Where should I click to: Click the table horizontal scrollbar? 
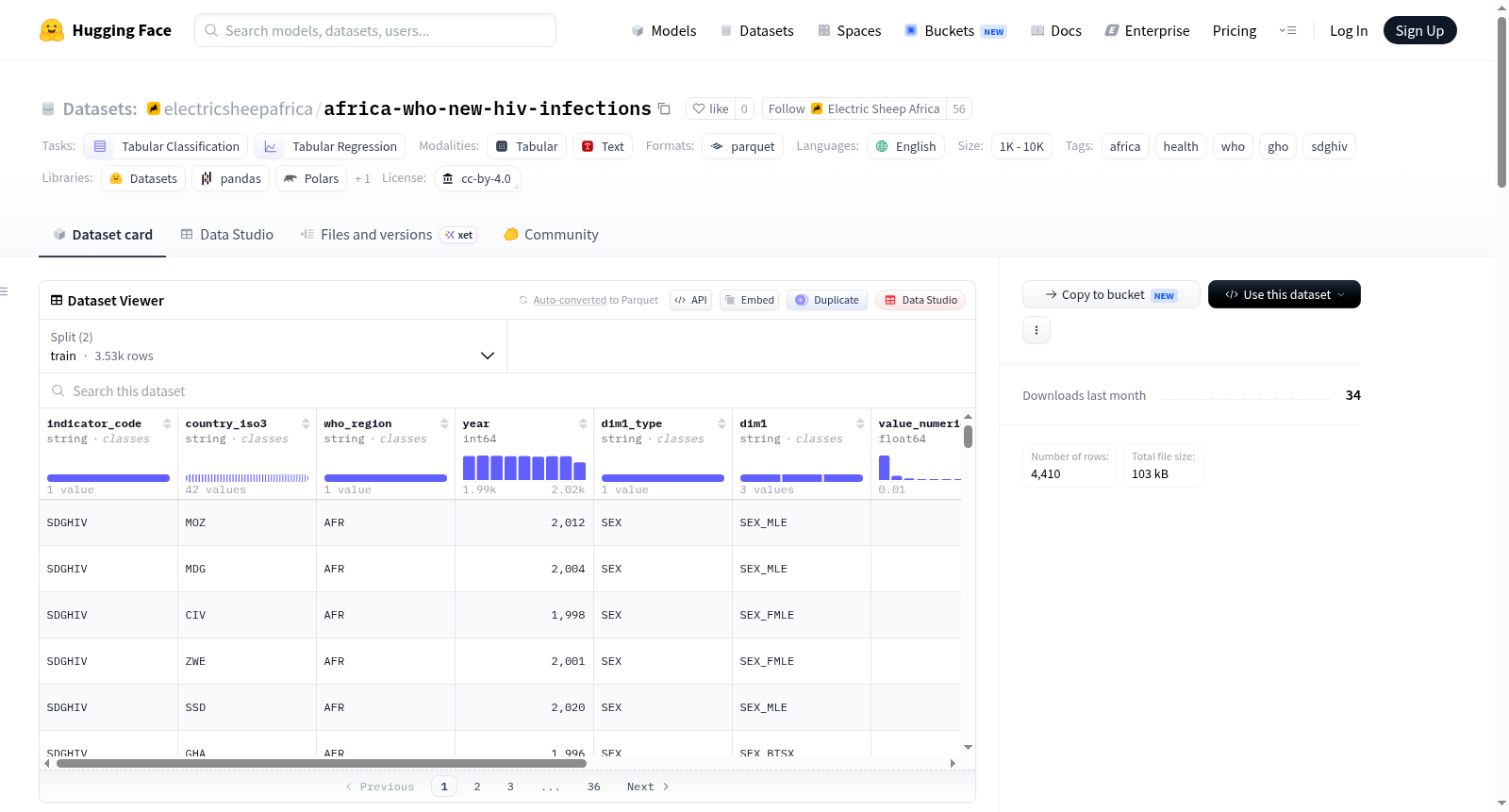pos(321,763)
